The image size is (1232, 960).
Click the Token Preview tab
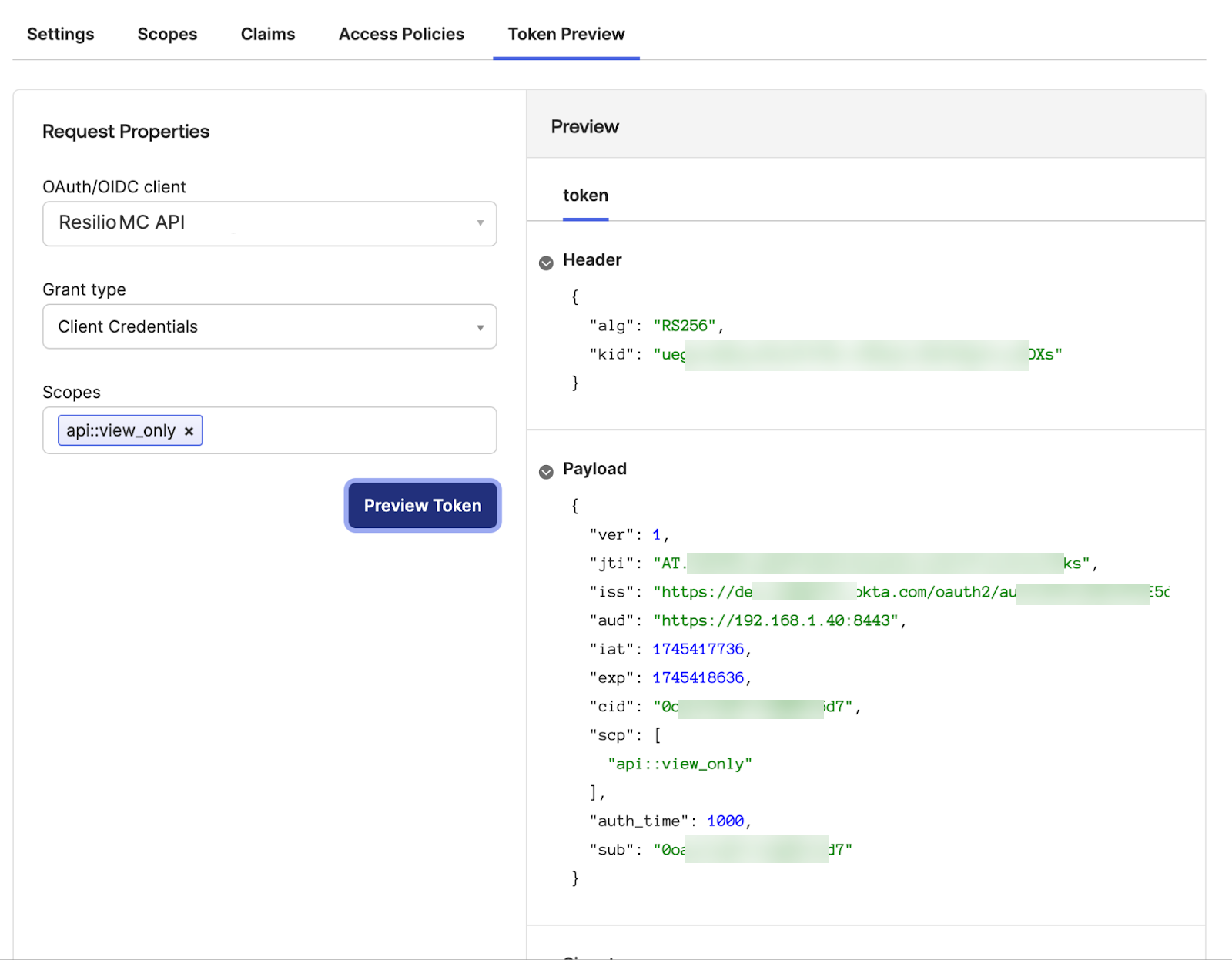pos(566,34)
